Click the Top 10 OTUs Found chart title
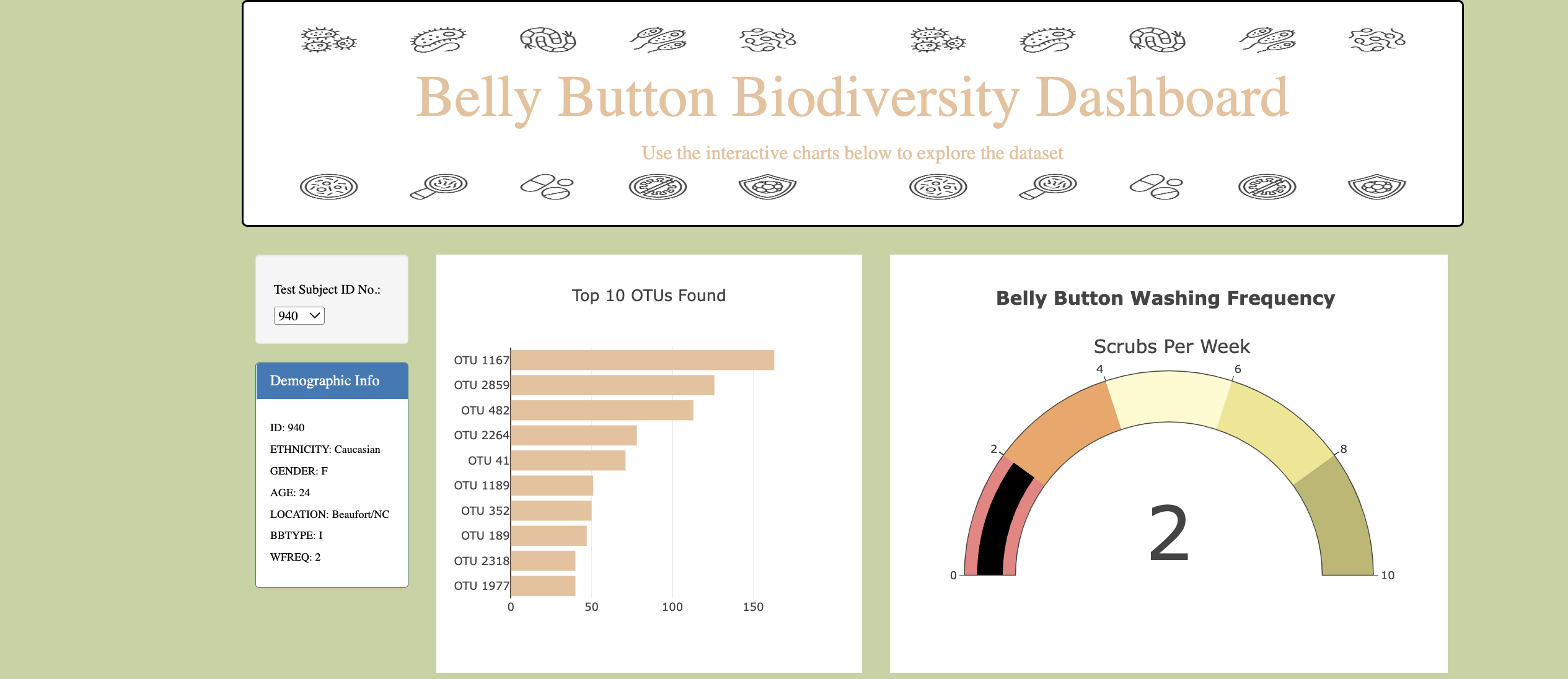Image resolution: width=1568 pixels, height=679 pixels. 648,296
